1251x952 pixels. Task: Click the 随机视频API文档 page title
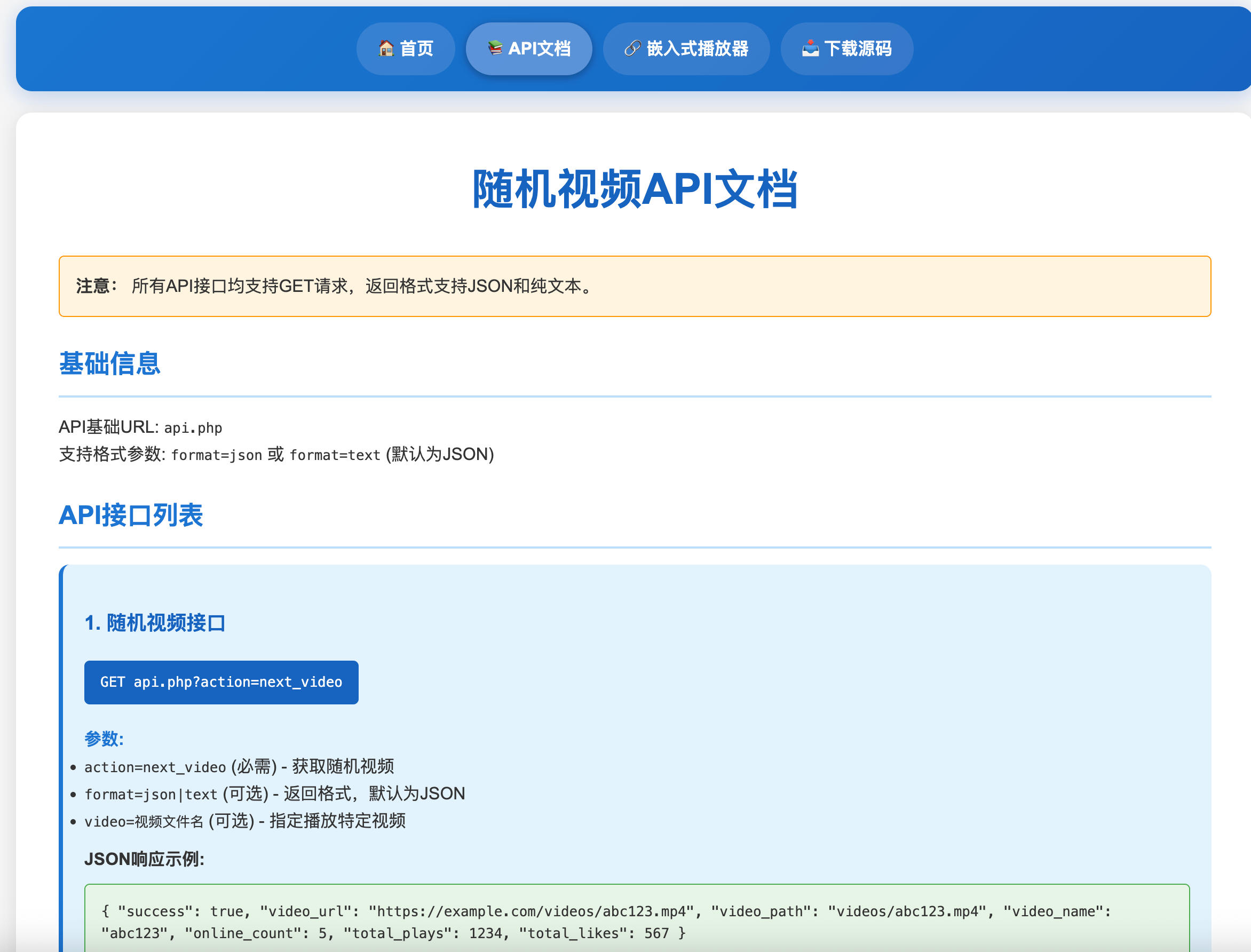point(635,189)
